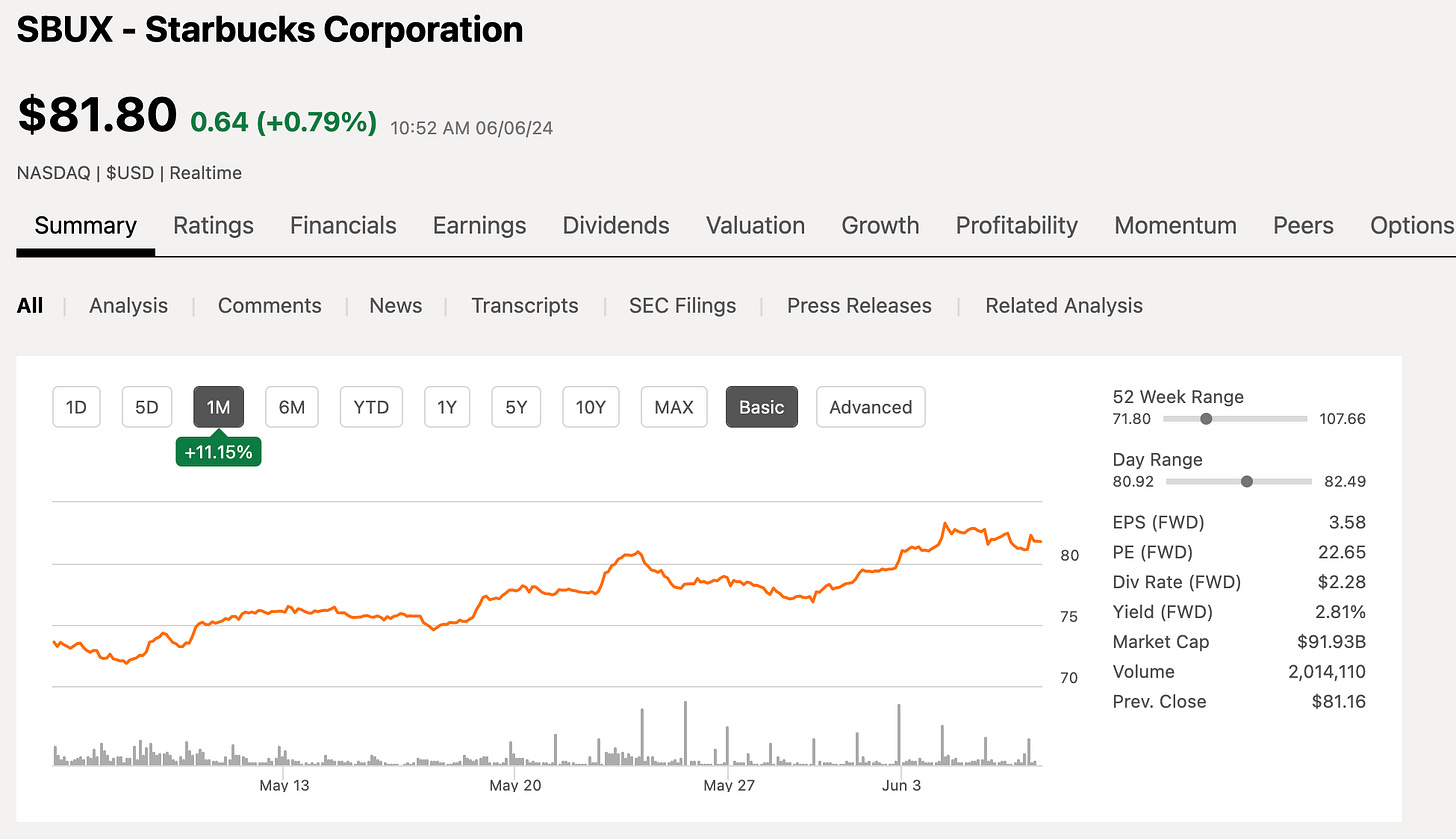Image resolution: width=1456 pixels, height=839 pixels.
Task: Click the $81.80 current price
Action: click(x=97, y=115)
